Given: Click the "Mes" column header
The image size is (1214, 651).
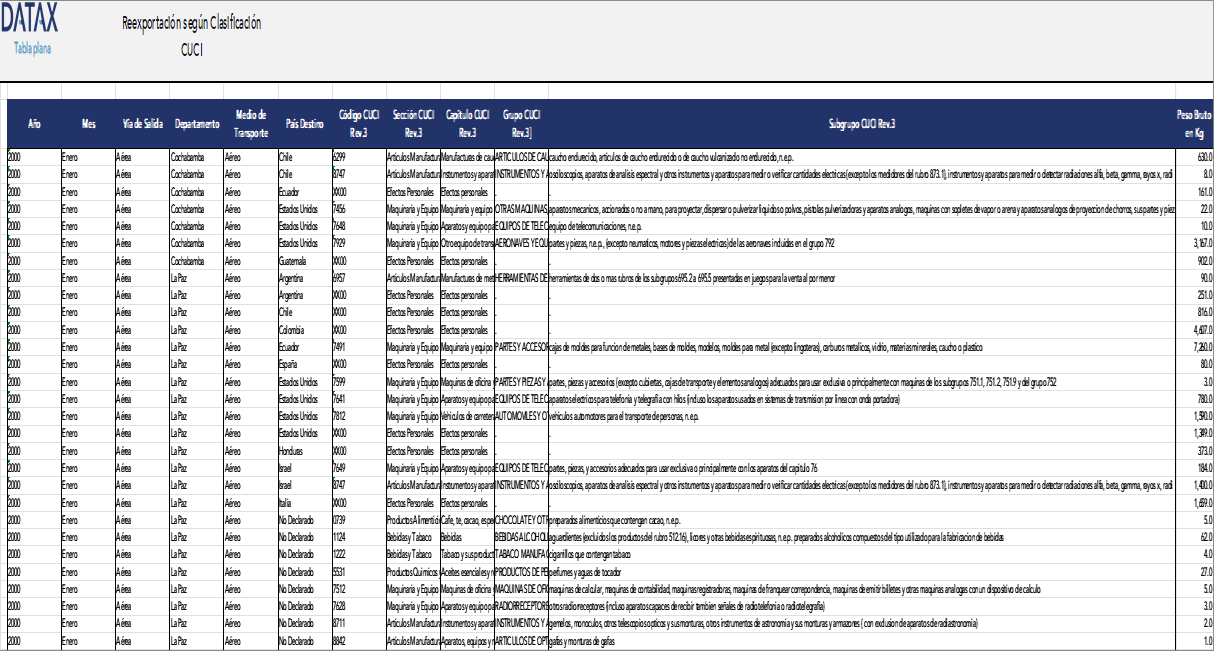Looking at the screenshot, I should pyautogui.click(x=88, y=123).
